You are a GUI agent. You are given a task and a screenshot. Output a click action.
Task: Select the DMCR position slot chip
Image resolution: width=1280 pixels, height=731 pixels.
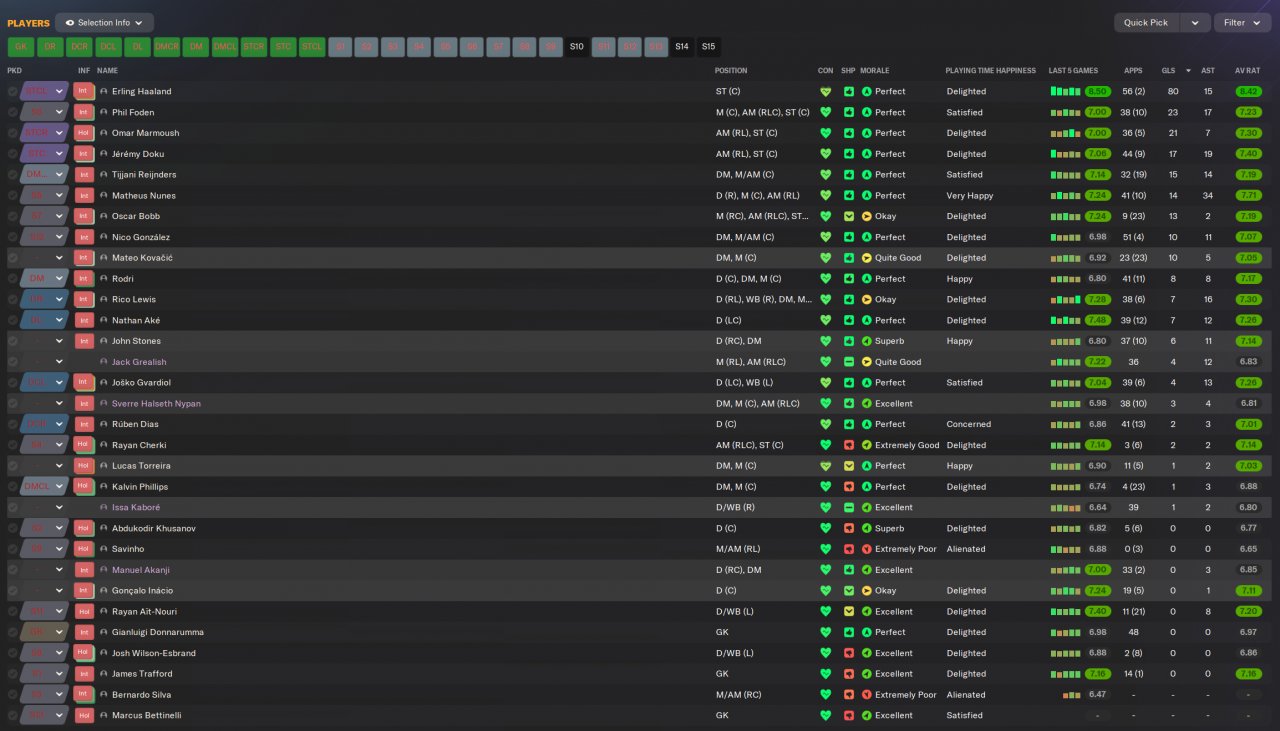(167, 47)
